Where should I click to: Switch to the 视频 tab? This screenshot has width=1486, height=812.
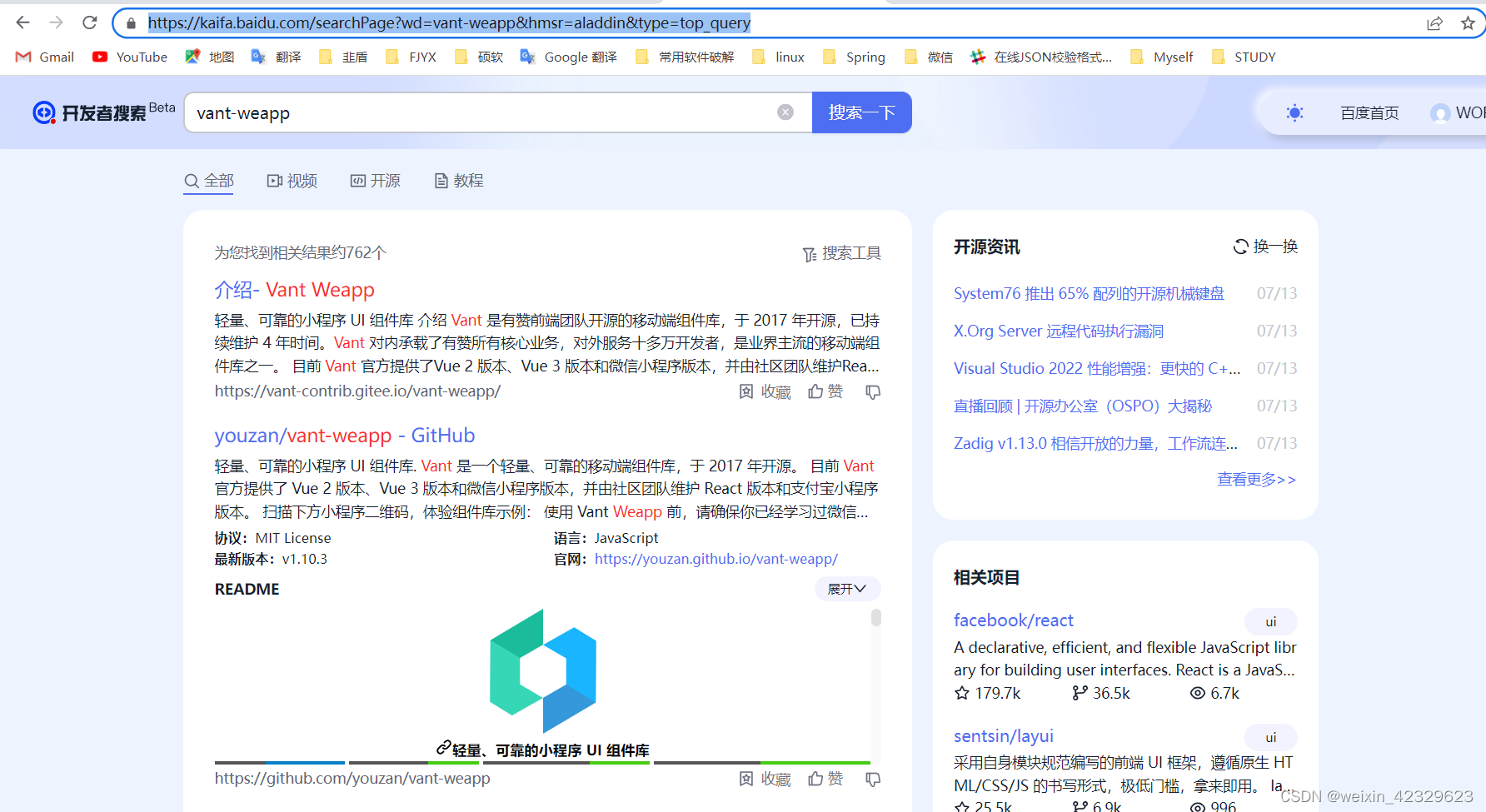point(292,181)
